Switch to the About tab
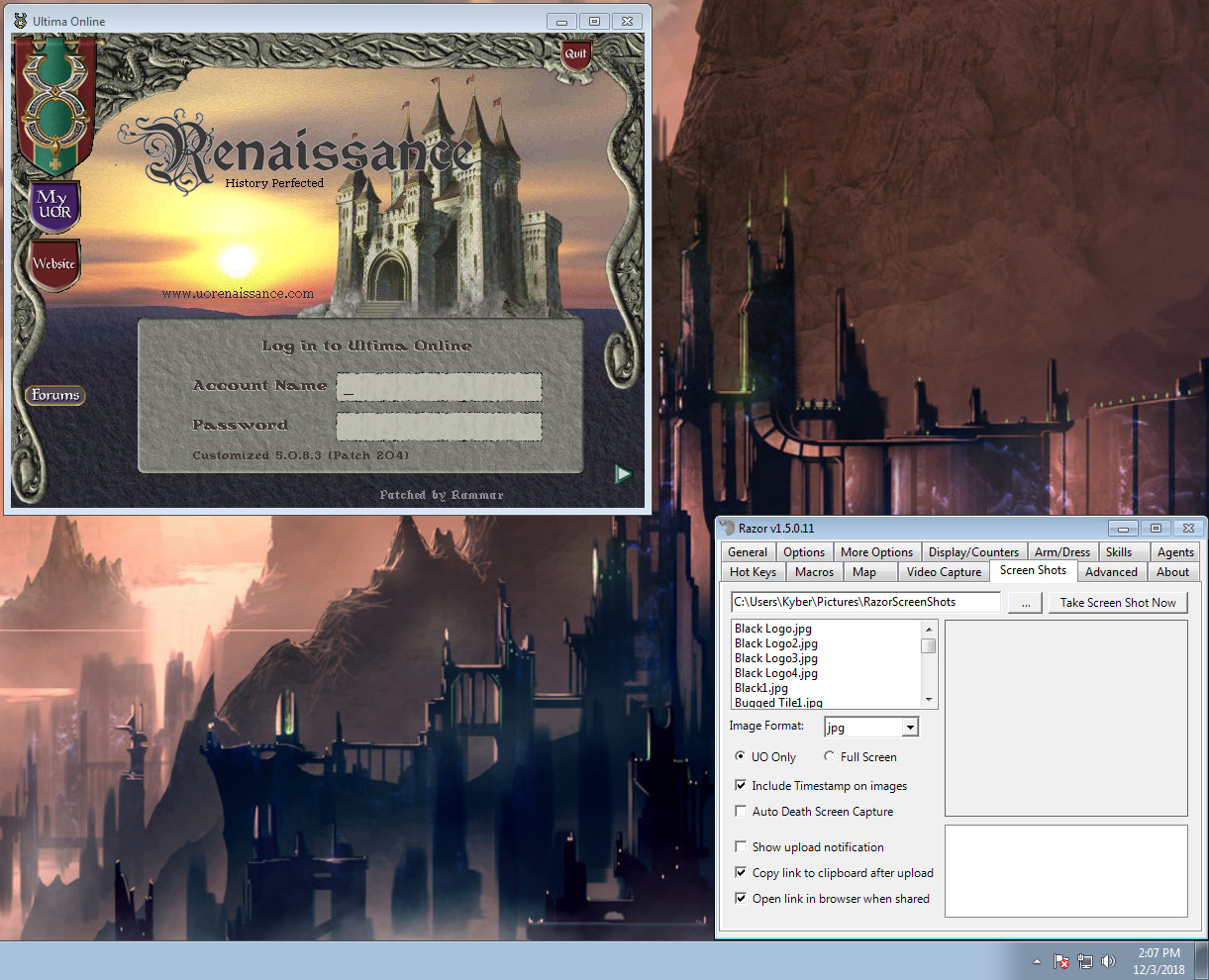Viewport: 1209px width, 980px height. click(x=1173, y=572)
